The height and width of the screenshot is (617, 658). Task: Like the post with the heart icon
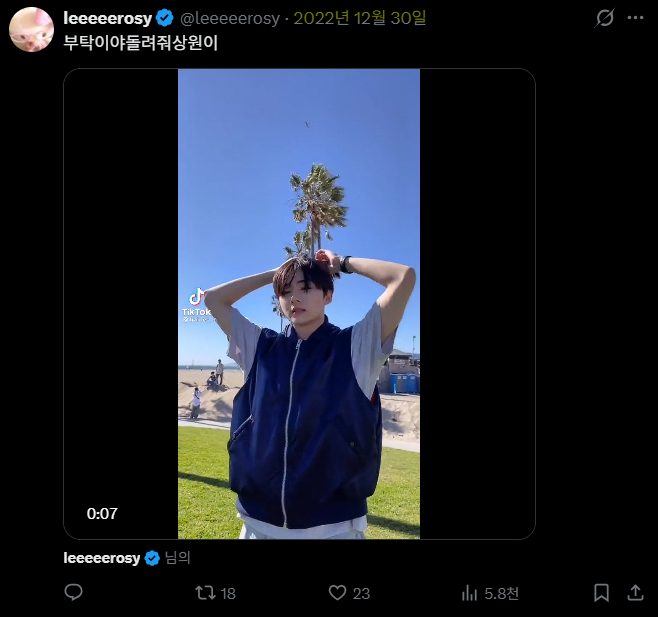[x=338, y=593]
